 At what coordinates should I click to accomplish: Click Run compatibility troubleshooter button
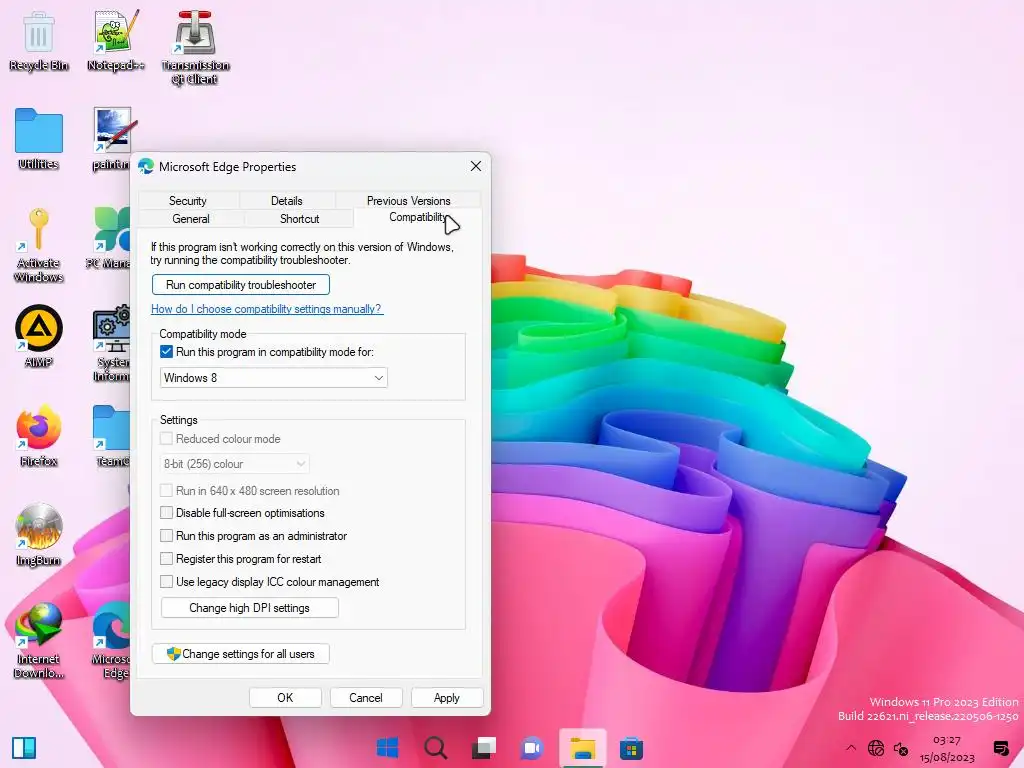(240, 285)
